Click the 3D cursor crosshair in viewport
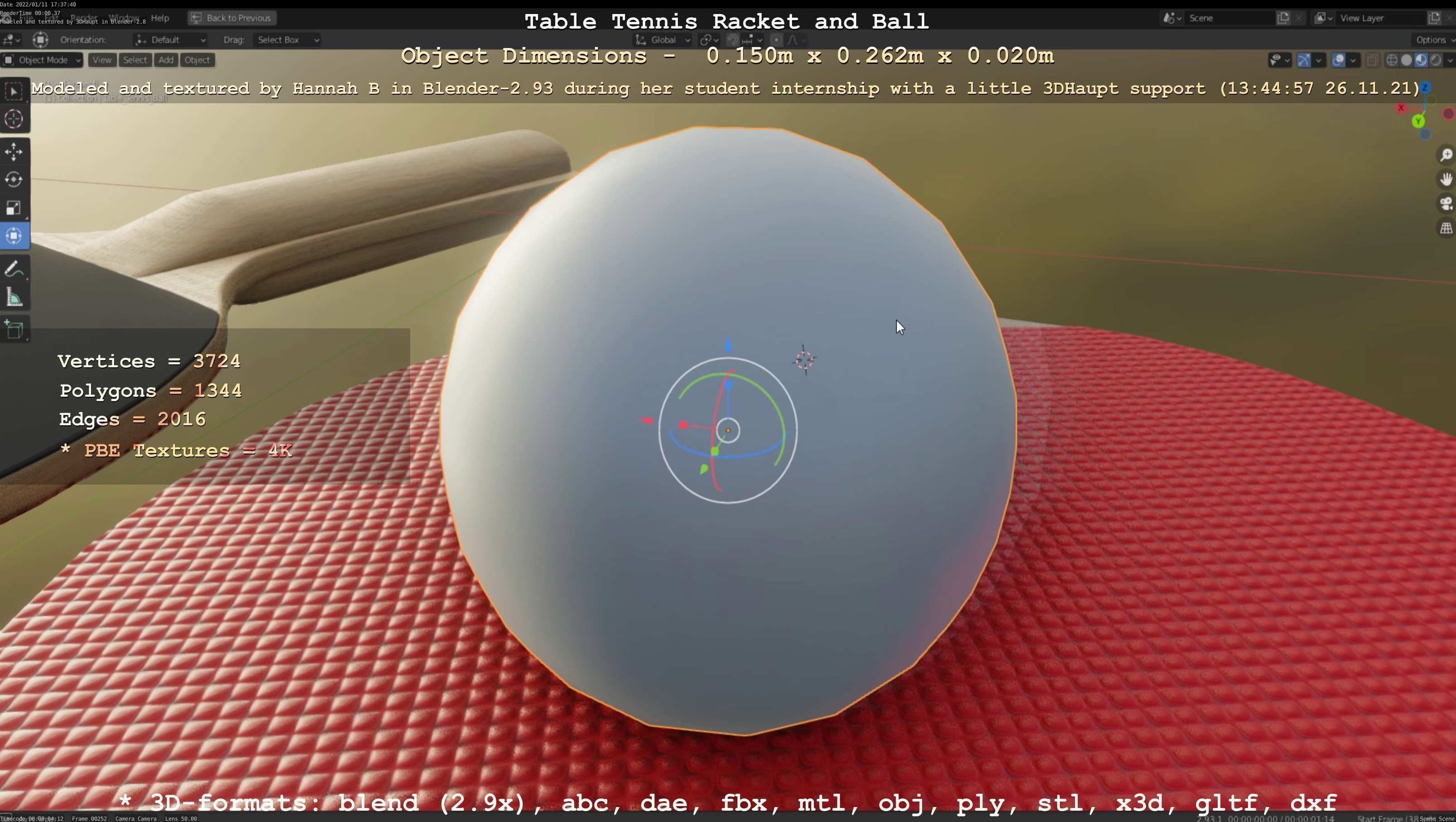Image resolution: width=1456 pixels, height=822 pixels. pyautogui.click(x=804, y=360)
